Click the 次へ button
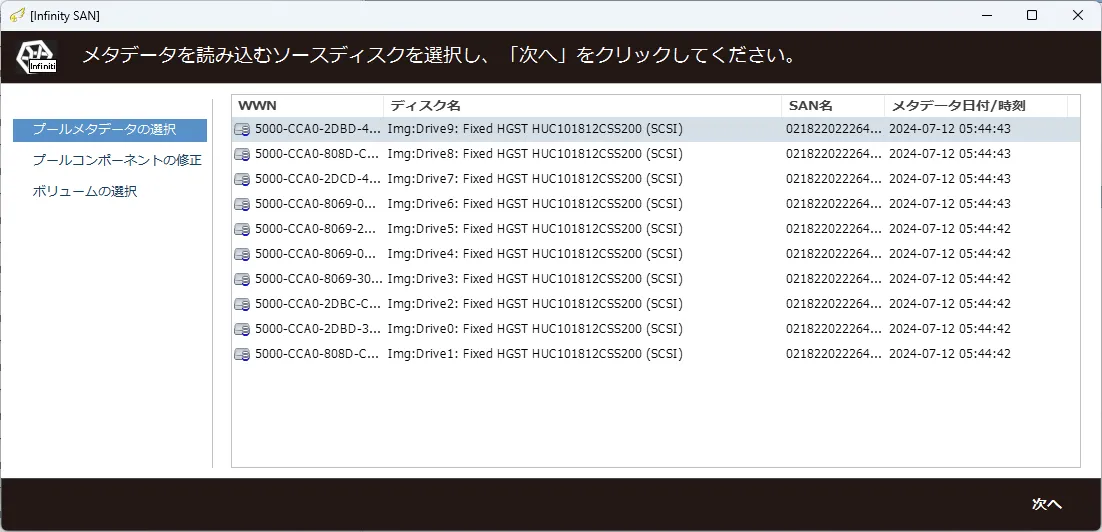The width and height of the screenshot is (1102, 532). click(x=1046, y=504)
